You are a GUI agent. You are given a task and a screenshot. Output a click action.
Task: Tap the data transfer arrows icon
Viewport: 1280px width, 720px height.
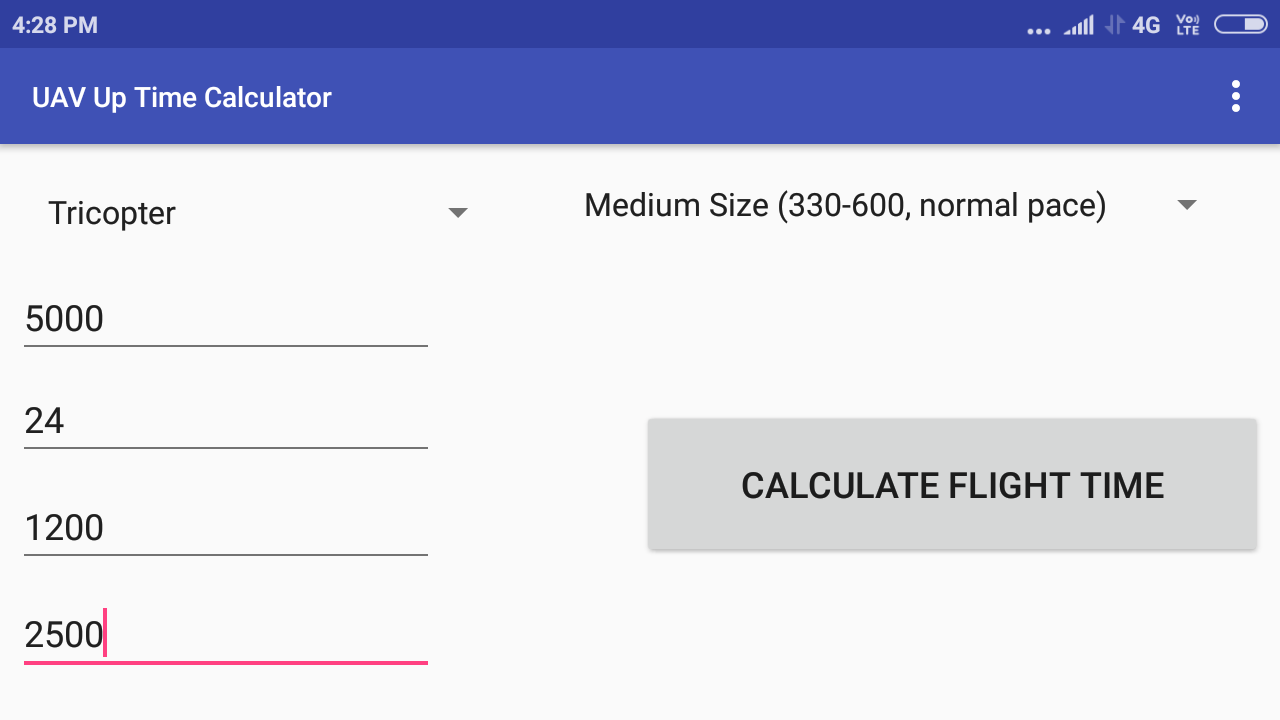pyautogui.click(x=1114, y=24)
